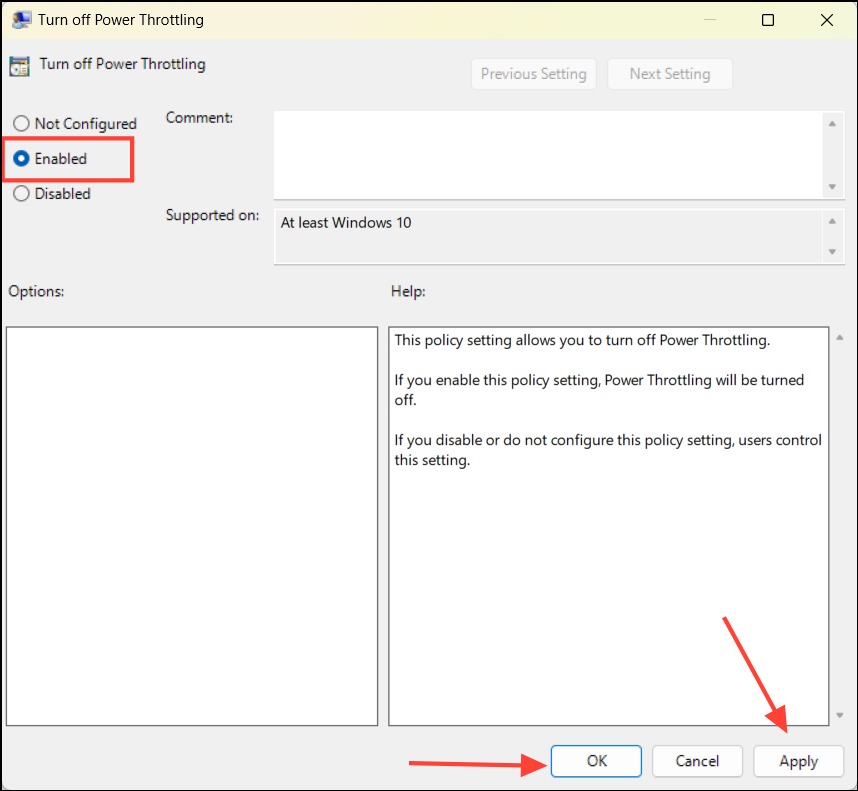Close the Turn off Power Throttling dialog
Image resolution: width=858 pixels, height=791 pixels.
point(827,20)
